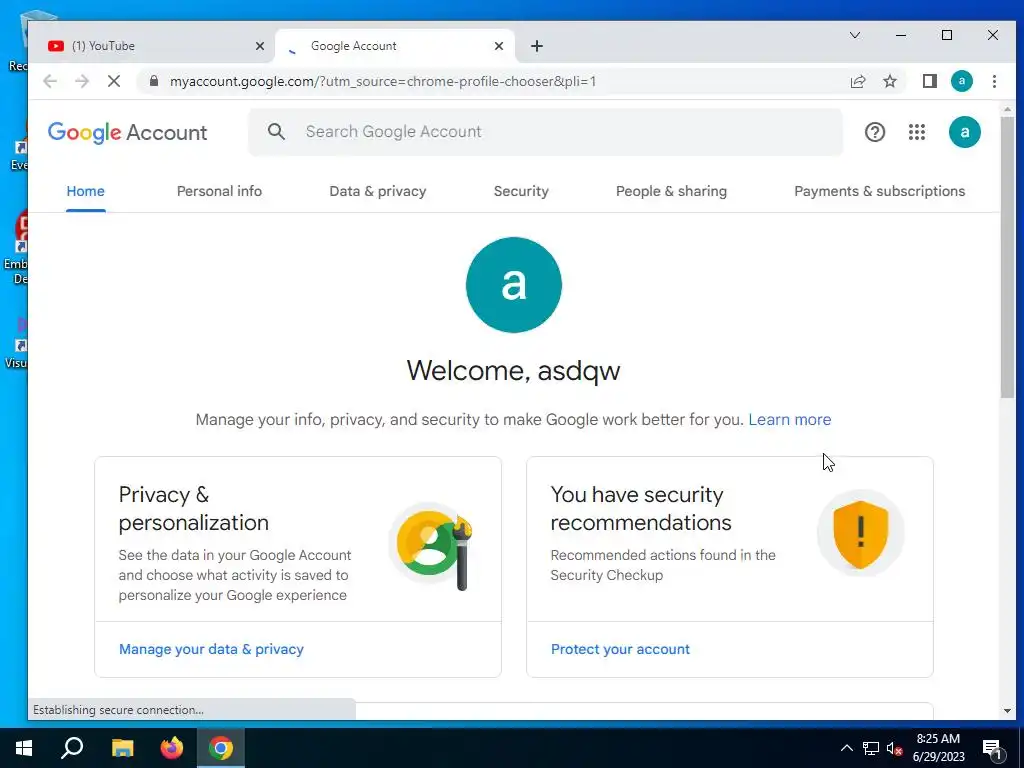The width and height of the screenshot is (1024, 768).
Task: Open Protect your account link
Action: (620, 649)
